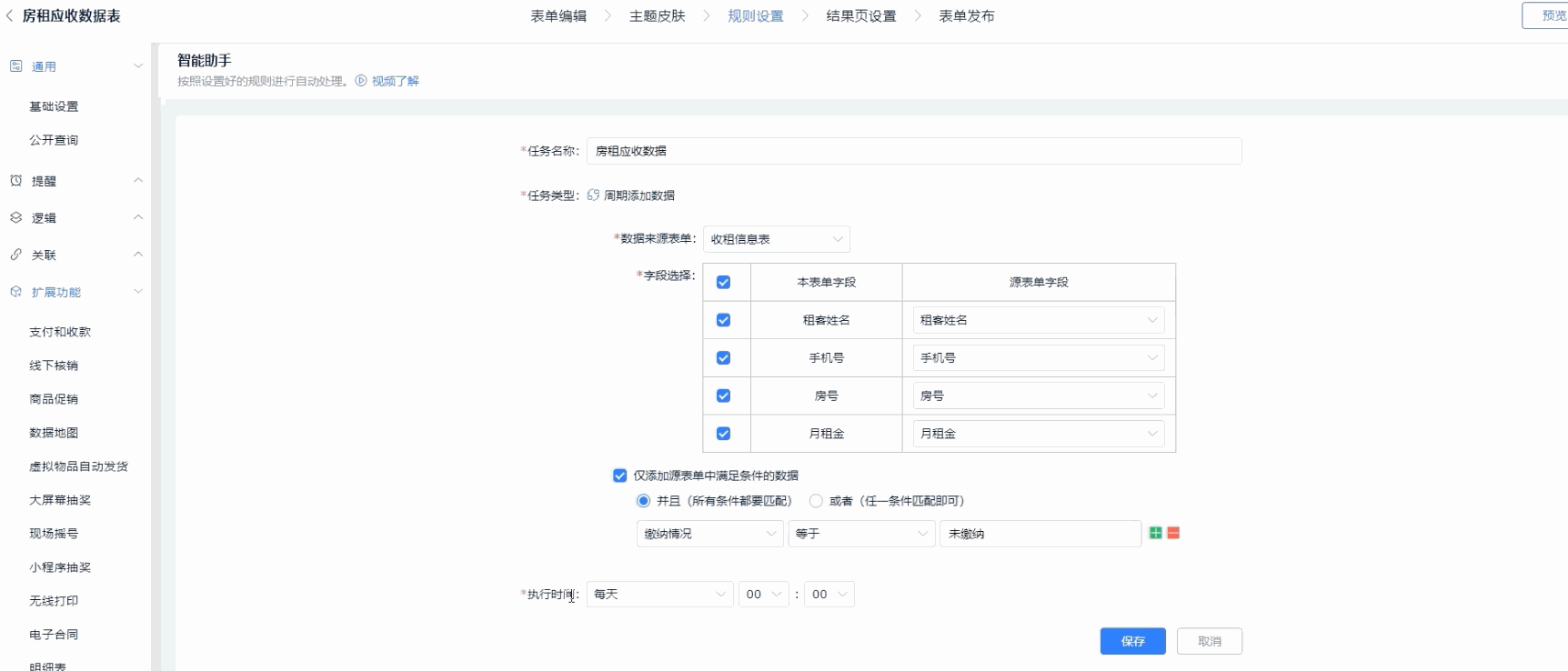Open the 数据来源表单 dropdown showing 收租信息表
1568x671 pixels.
tap(776, 239)
